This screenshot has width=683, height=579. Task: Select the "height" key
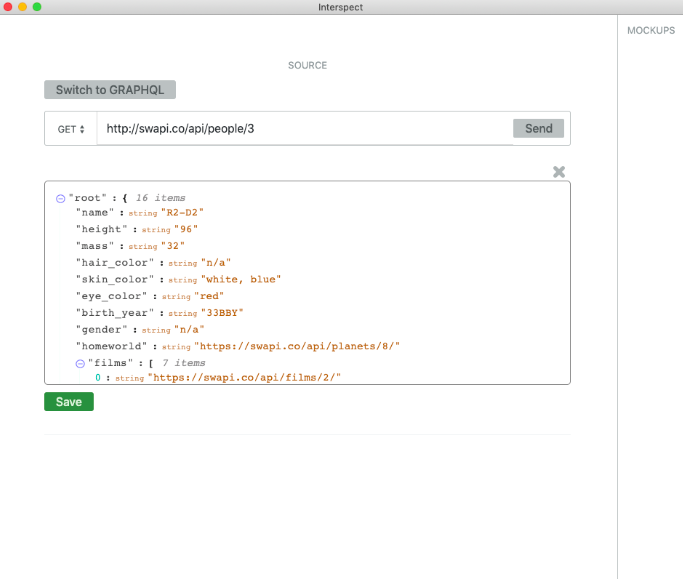coord(101,229)
